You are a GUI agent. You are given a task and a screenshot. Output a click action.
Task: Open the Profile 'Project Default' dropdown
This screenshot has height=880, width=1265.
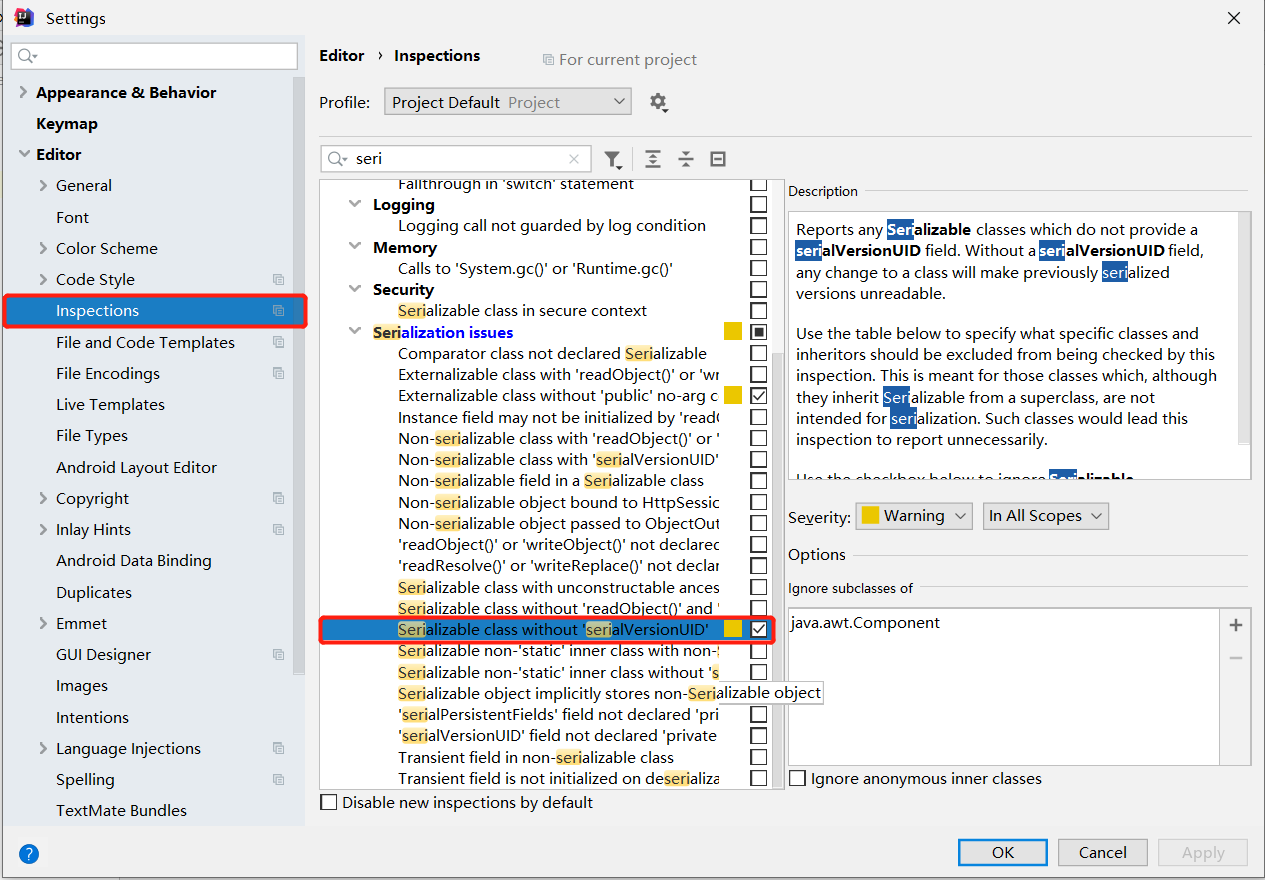click(508, 102)
